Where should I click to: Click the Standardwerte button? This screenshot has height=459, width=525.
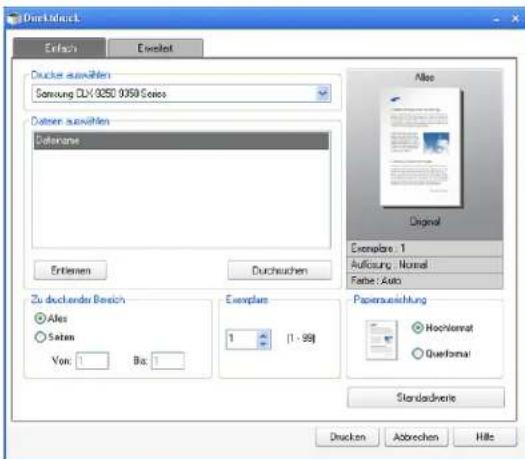(426, 397)
